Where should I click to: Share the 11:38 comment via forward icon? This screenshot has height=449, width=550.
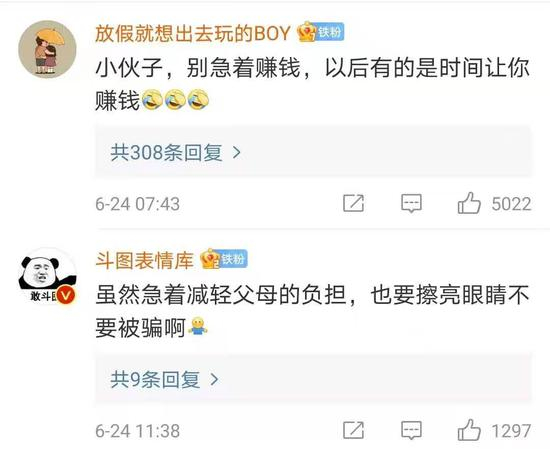353,430
